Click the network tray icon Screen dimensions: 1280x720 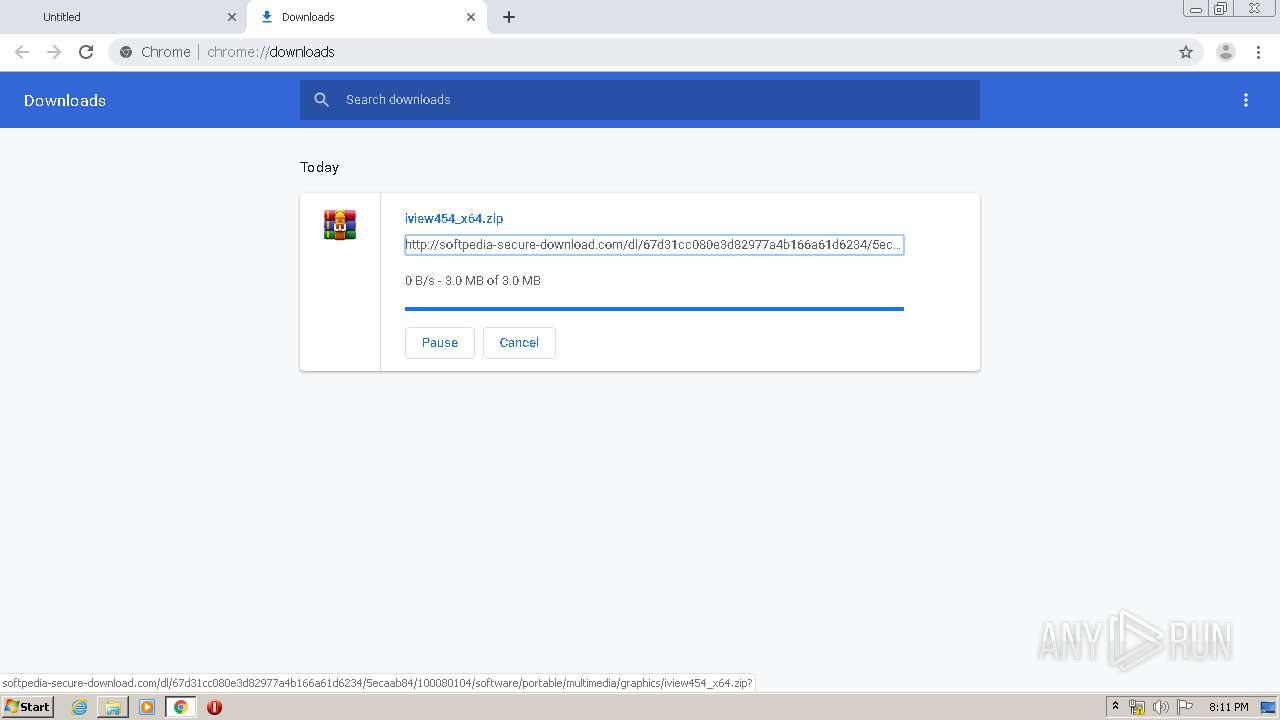[x=1137, y=707]
